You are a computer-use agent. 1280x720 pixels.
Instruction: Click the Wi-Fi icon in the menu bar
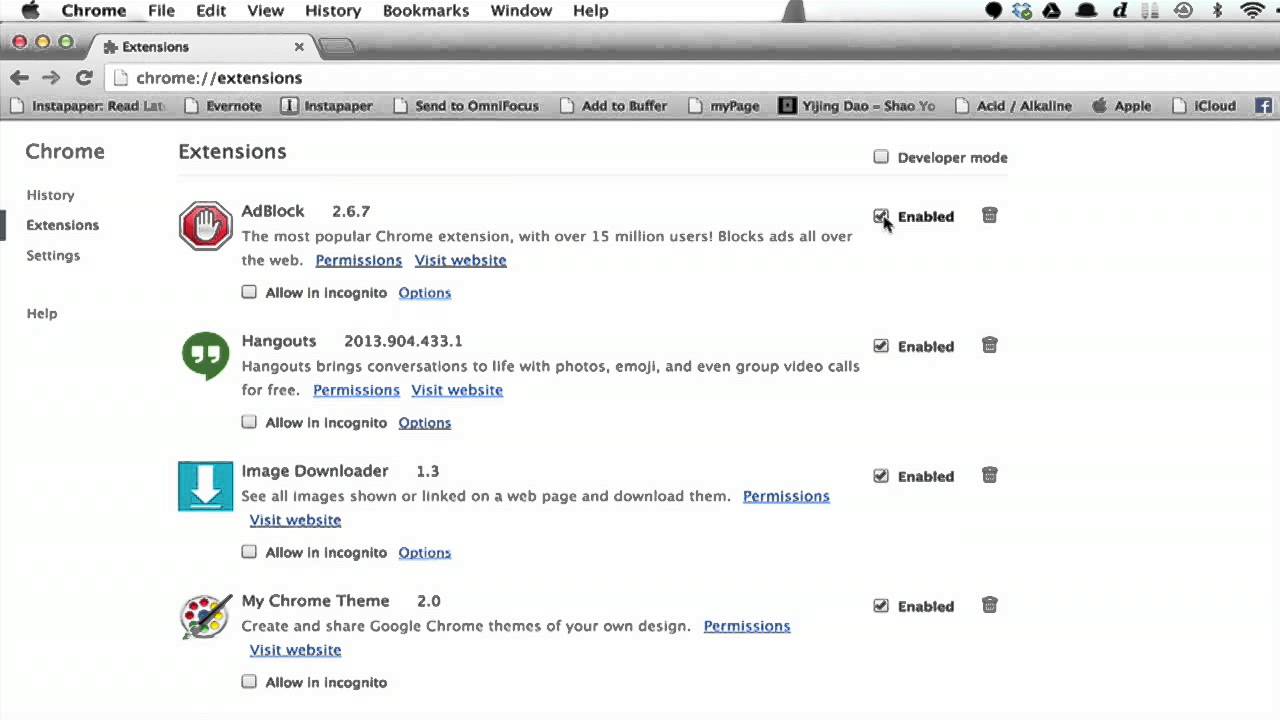1251,11
